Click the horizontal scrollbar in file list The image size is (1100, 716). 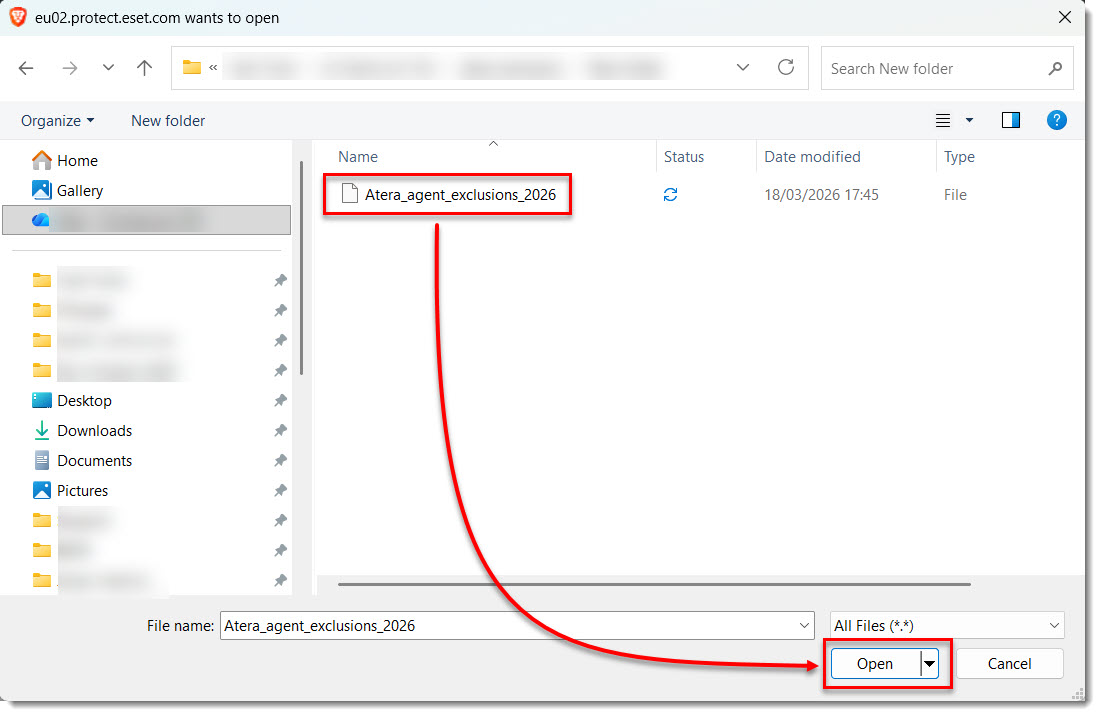[654, 584]
